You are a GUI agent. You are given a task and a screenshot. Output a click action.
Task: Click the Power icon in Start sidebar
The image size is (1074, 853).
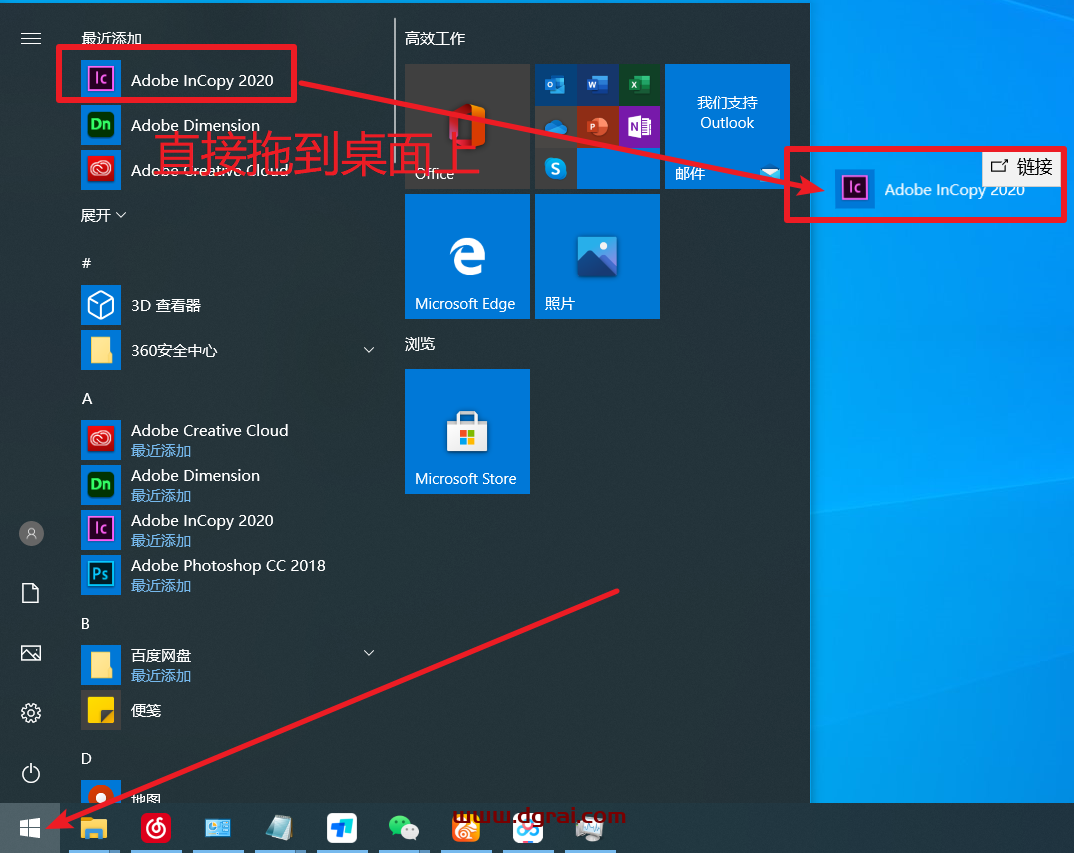(x=31, y=774)
